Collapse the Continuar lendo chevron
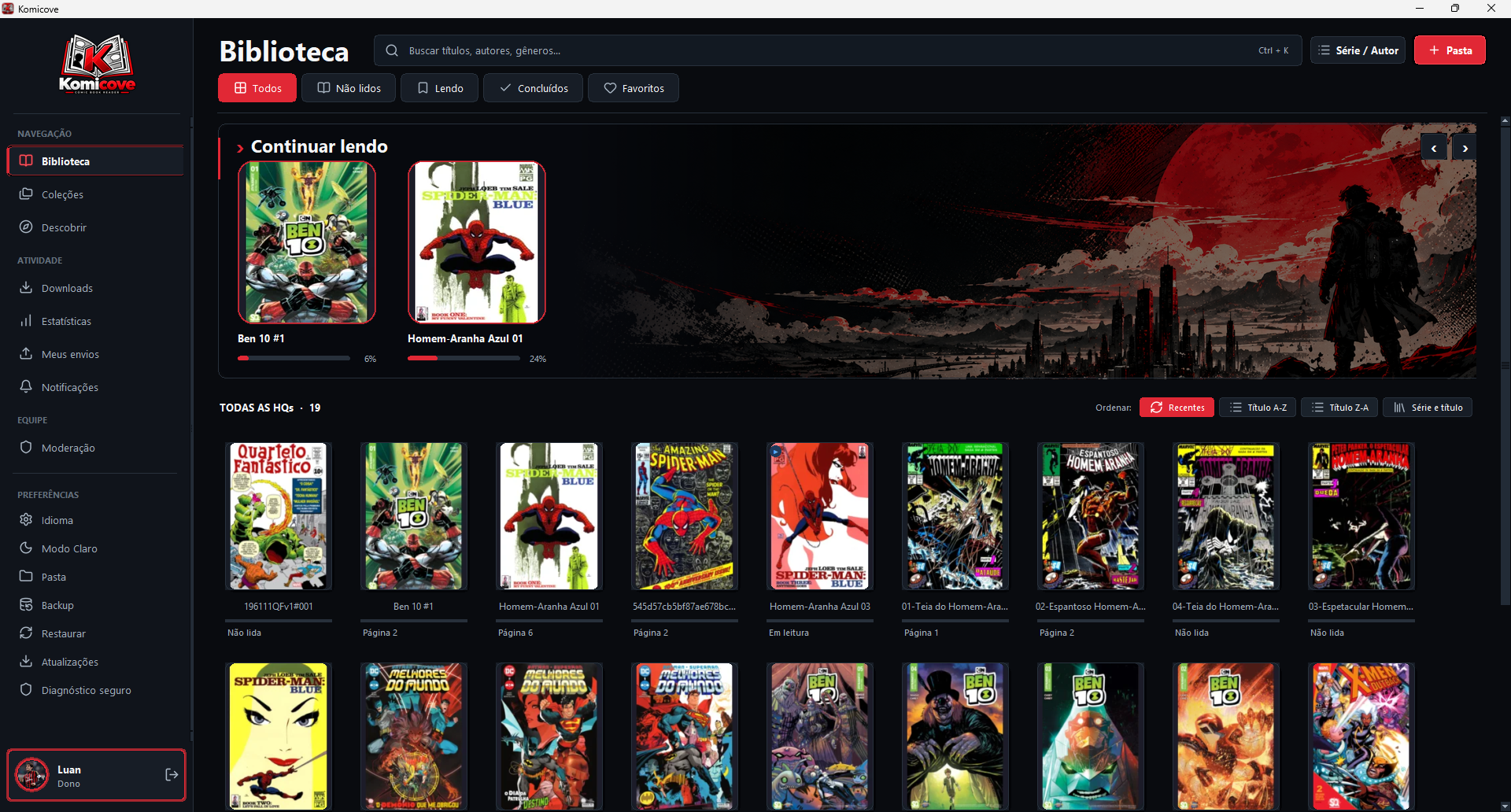This screenshot has width=1511, height=812. [240, 147]
